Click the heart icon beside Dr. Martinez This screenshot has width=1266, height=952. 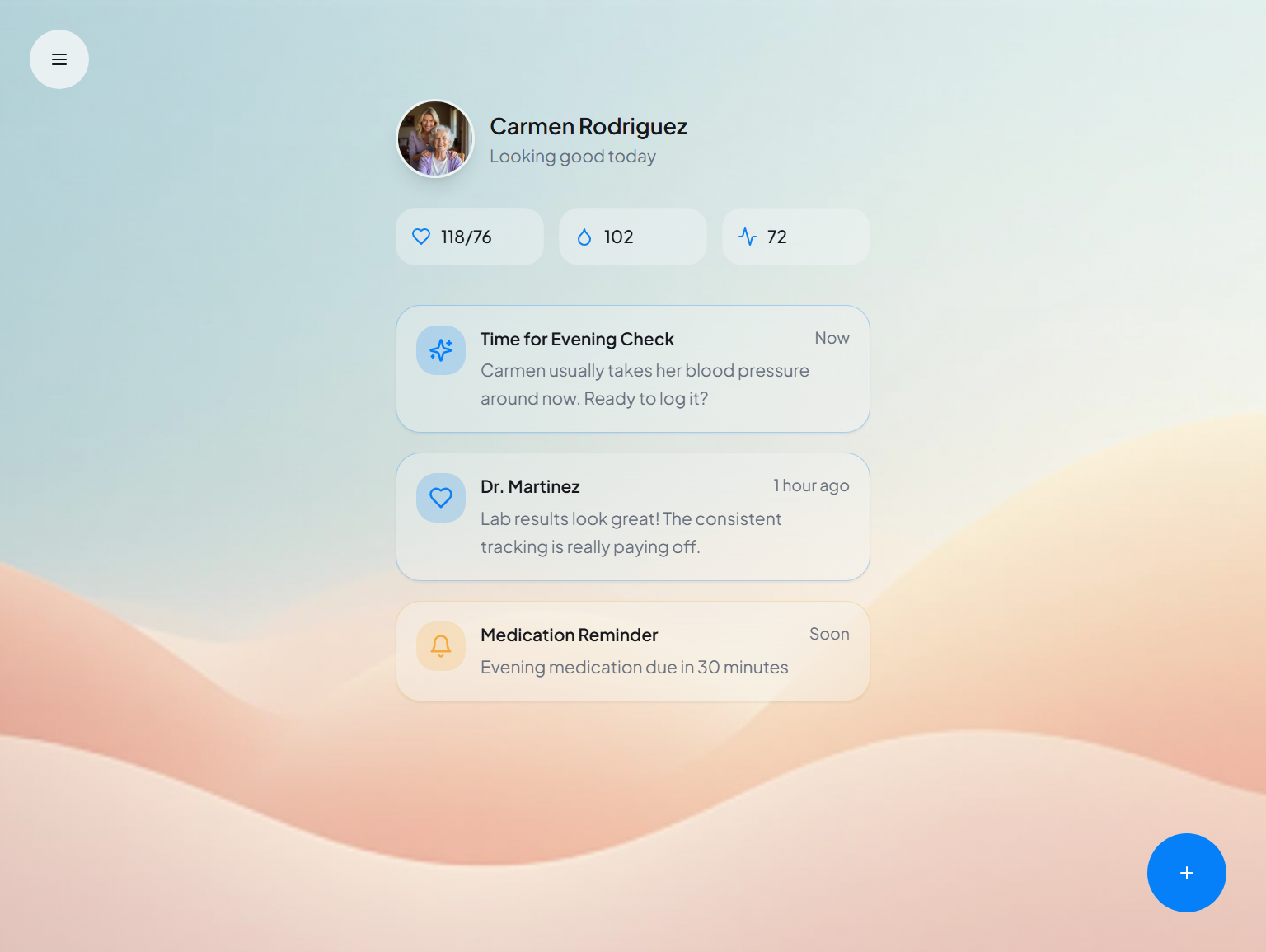[x=441, y=498]
